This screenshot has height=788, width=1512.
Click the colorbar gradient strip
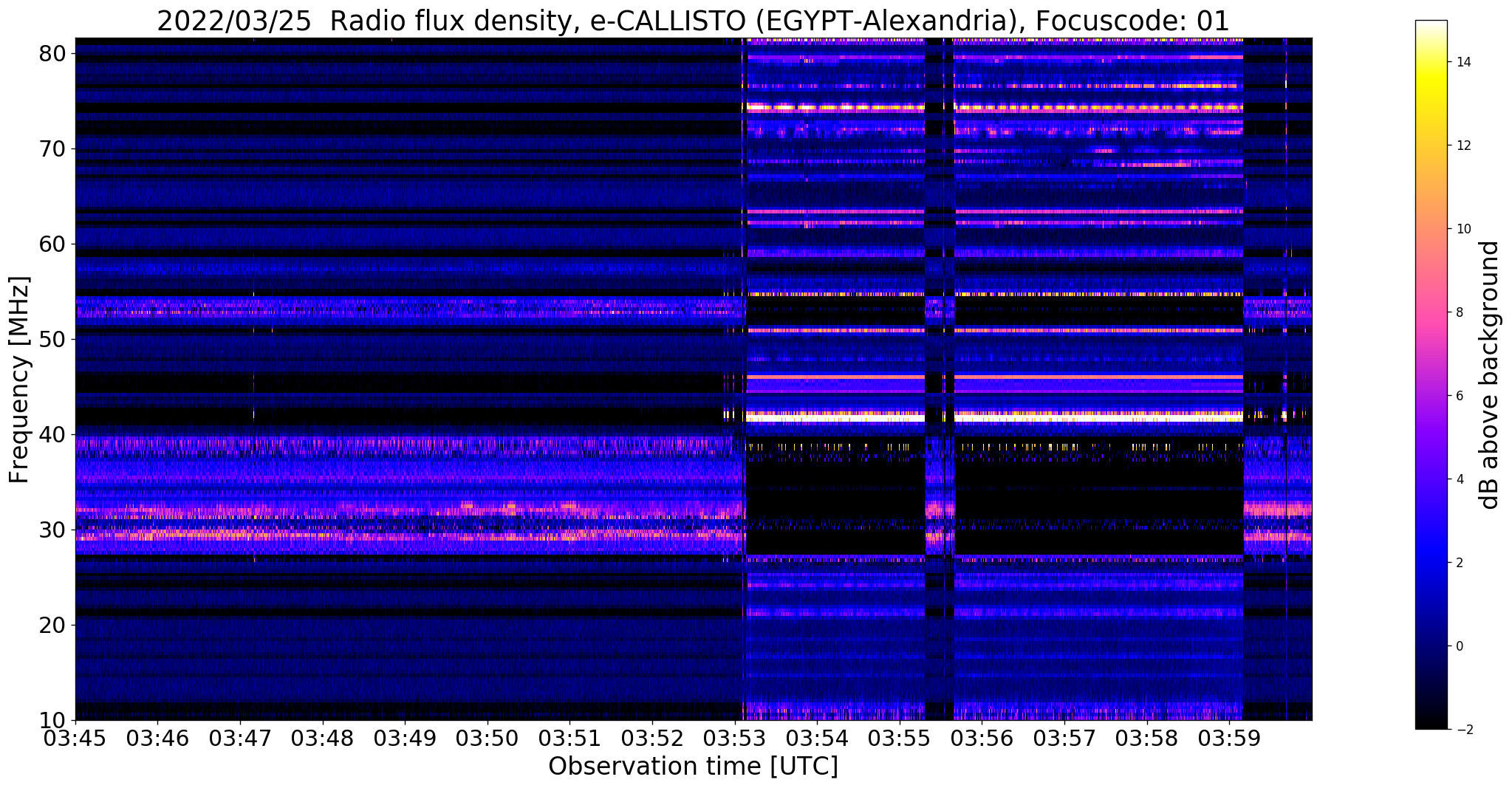(x=1431, y=374)
